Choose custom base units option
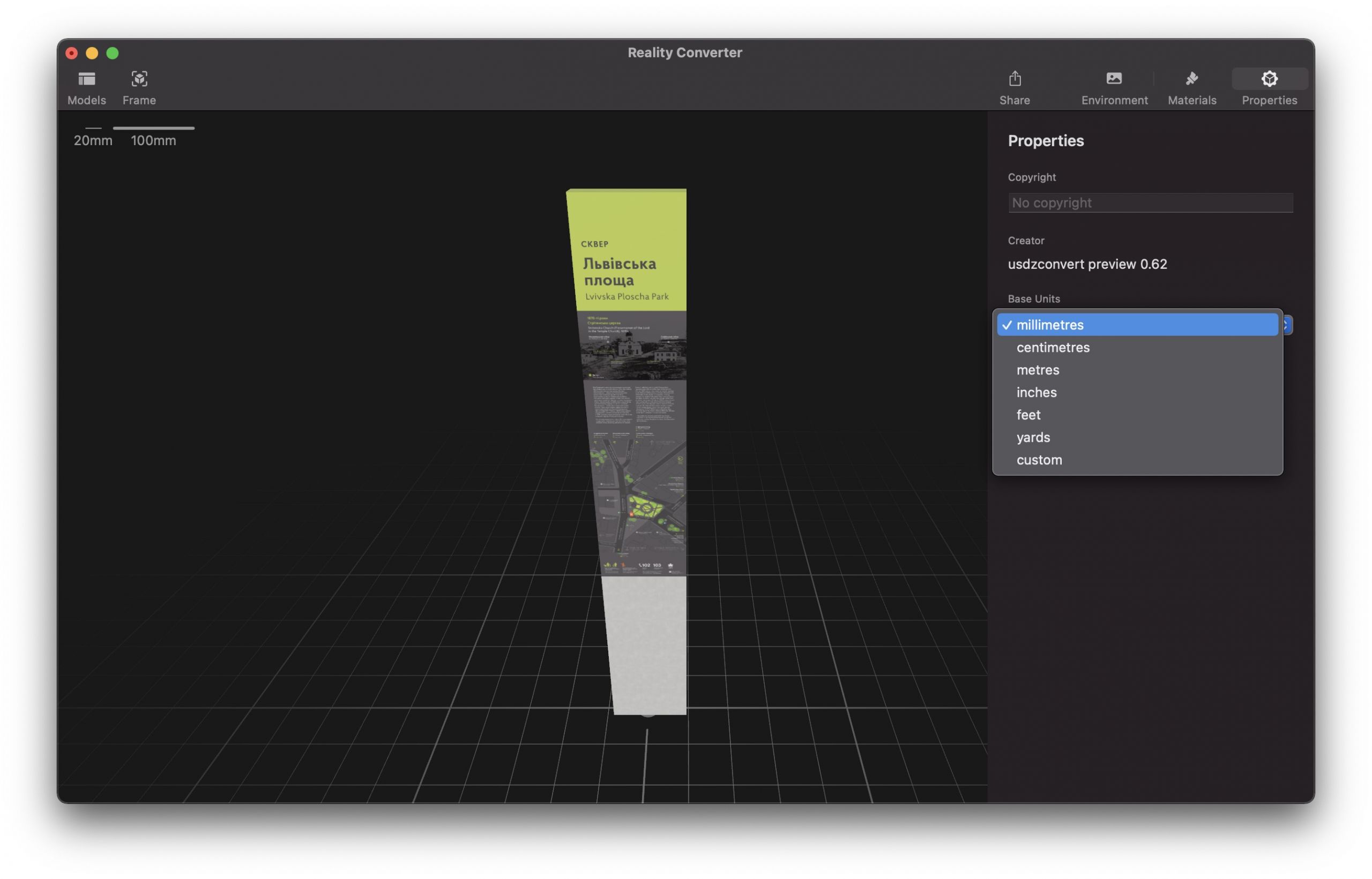 1137,460
